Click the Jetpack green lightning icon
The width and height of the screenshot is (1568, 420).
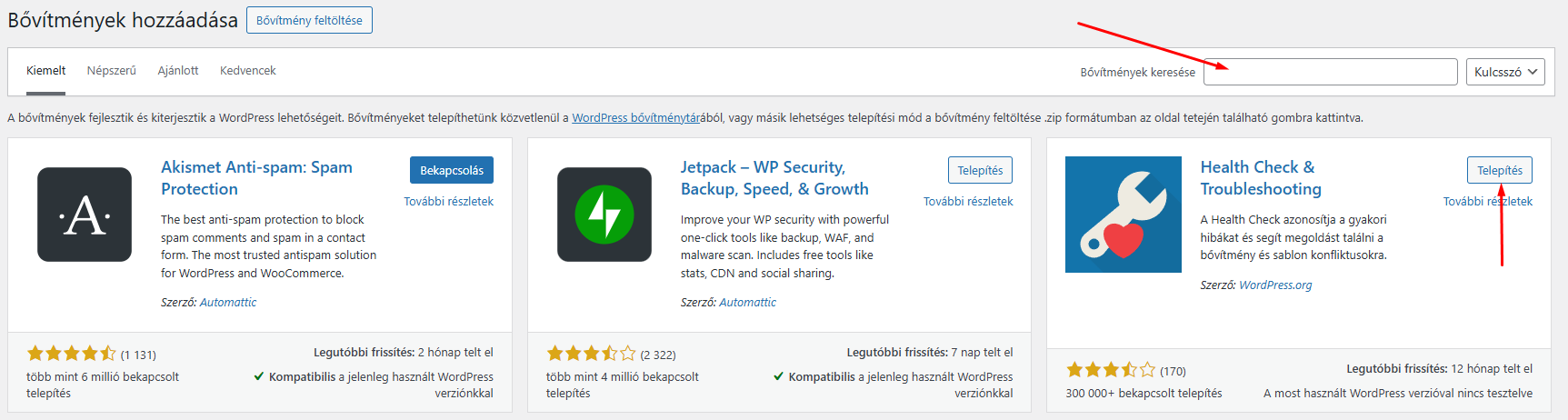pos(604,215)
